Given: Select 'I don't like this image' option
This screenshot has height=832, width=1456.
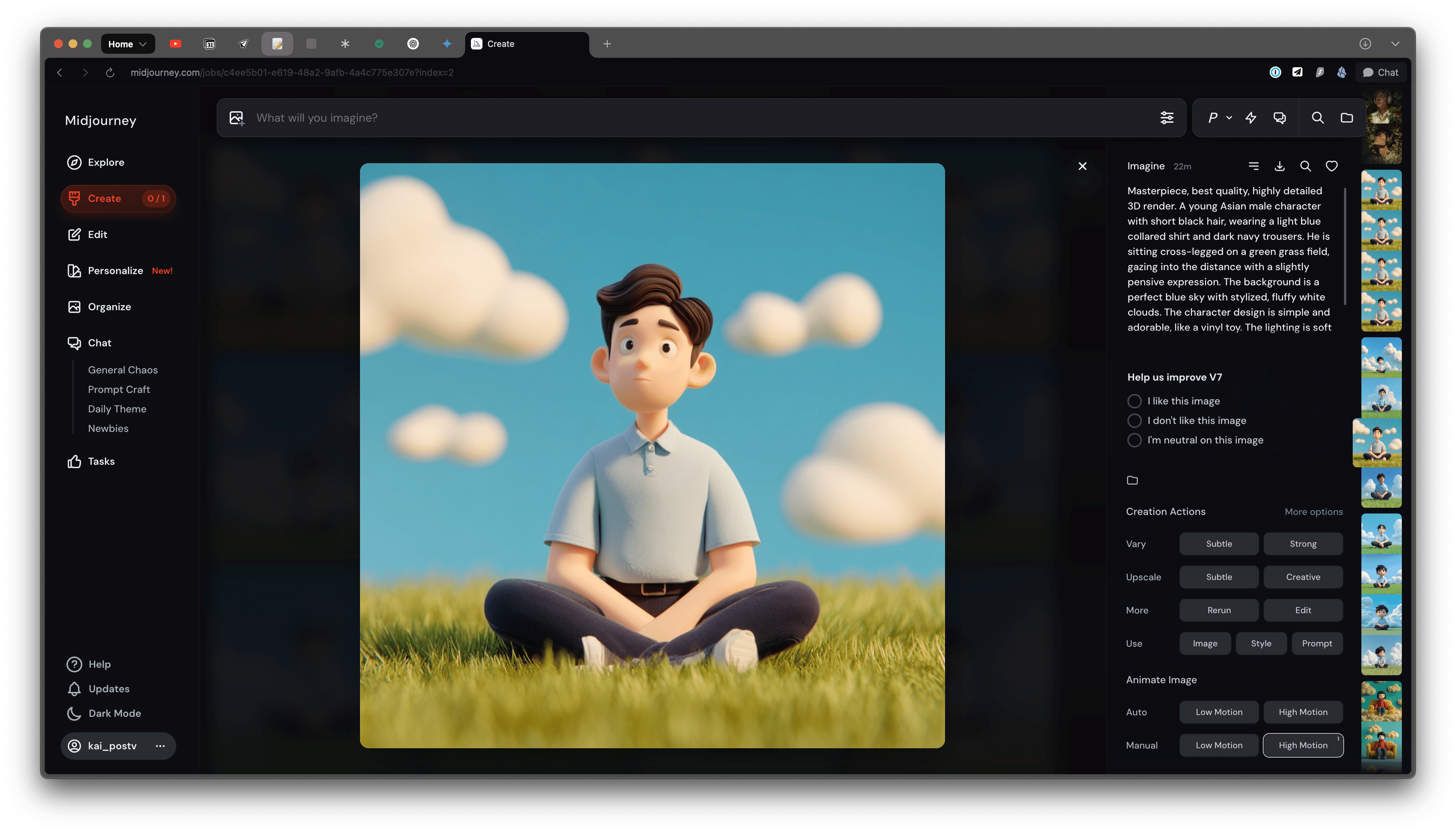Looking at the screenshot, I should tap(1134, 421).
